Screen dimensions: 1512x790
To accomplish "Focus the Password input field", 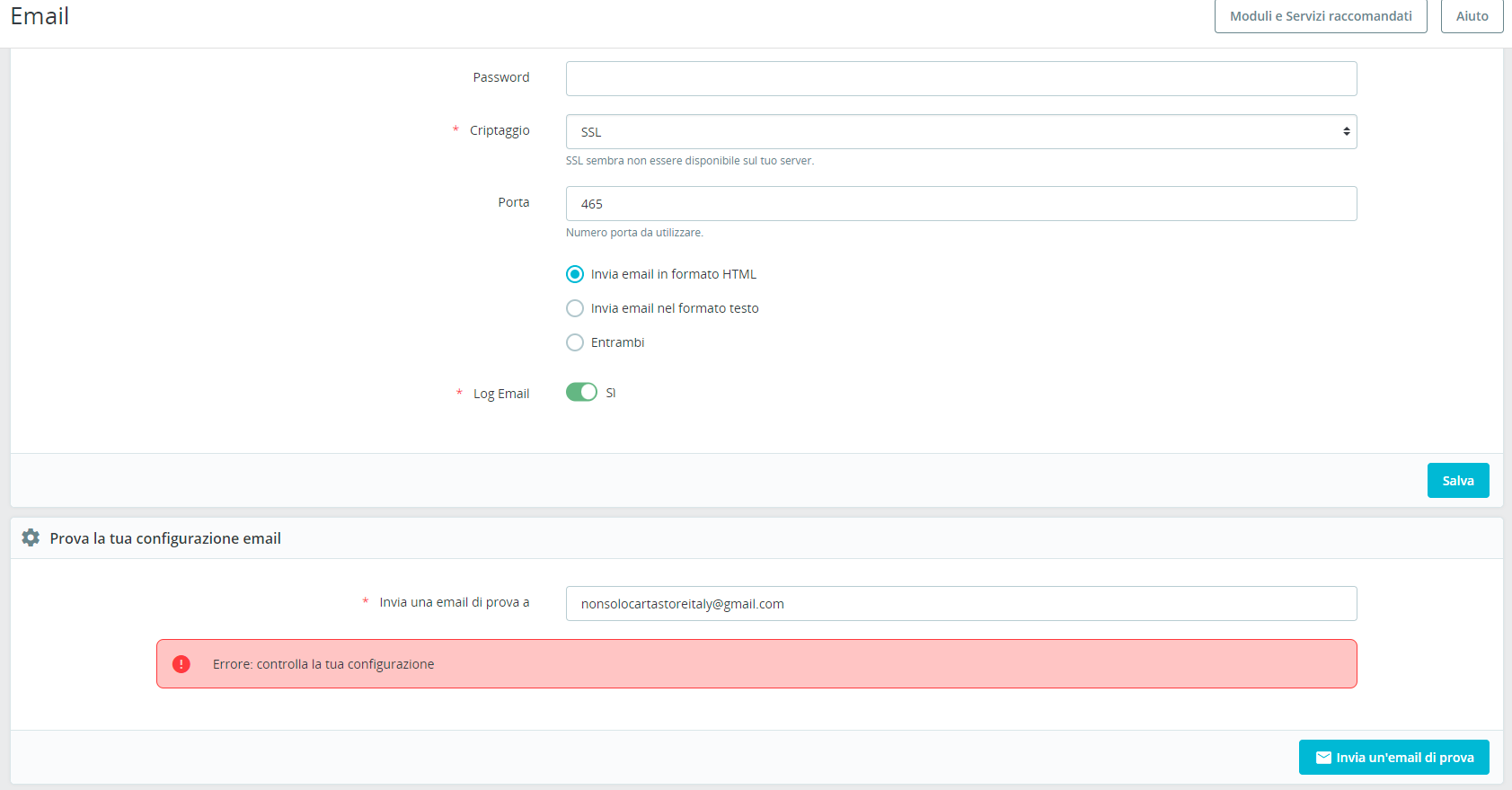I will pos(961,78).
